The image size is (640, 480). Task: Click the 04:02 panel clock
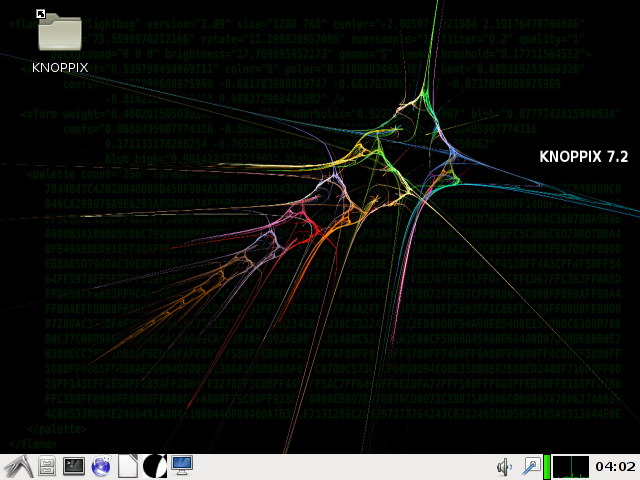(615, 467)
